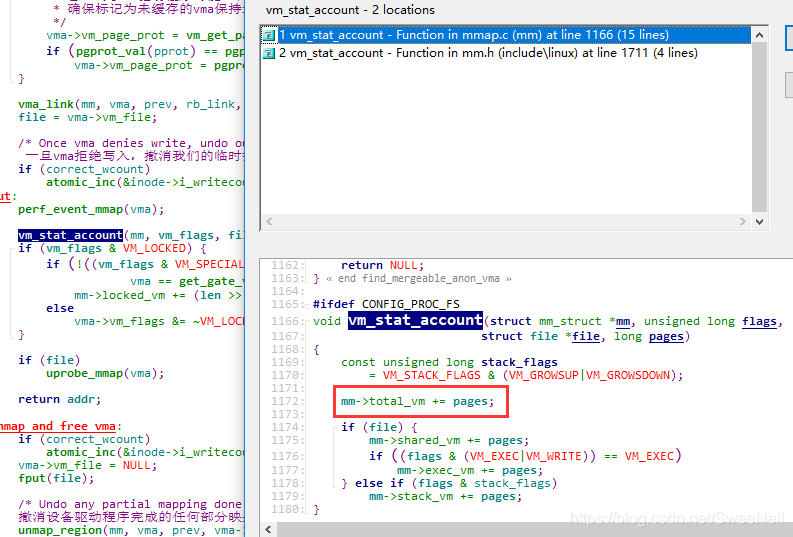Click 'return addr;' in left editor
The width and height of the screenshot is (793, 537).
coord(60,399)
